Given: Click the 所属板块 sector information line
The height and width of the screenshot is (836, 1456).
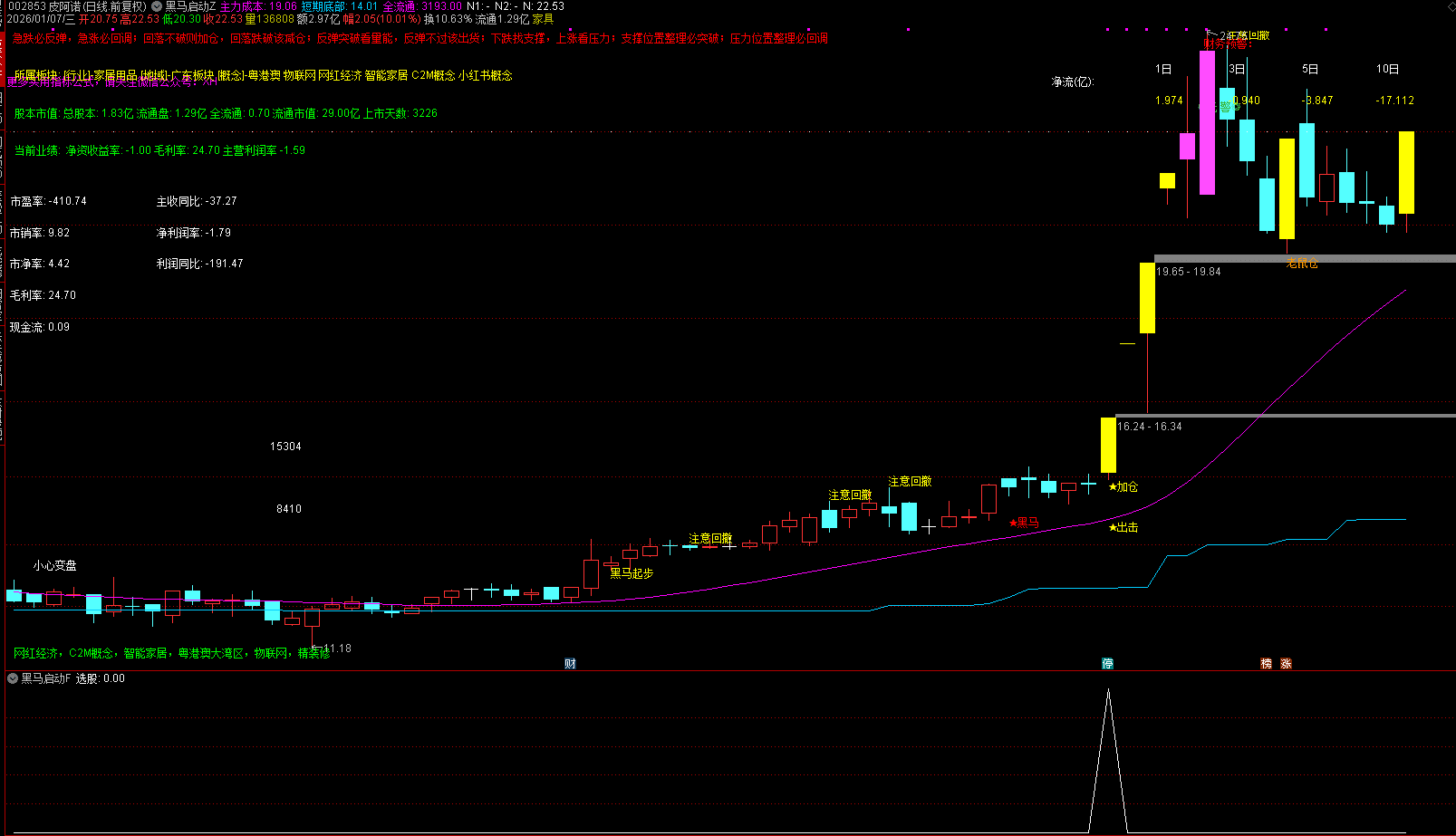Looking at the screenshot, I should point(263,75).
